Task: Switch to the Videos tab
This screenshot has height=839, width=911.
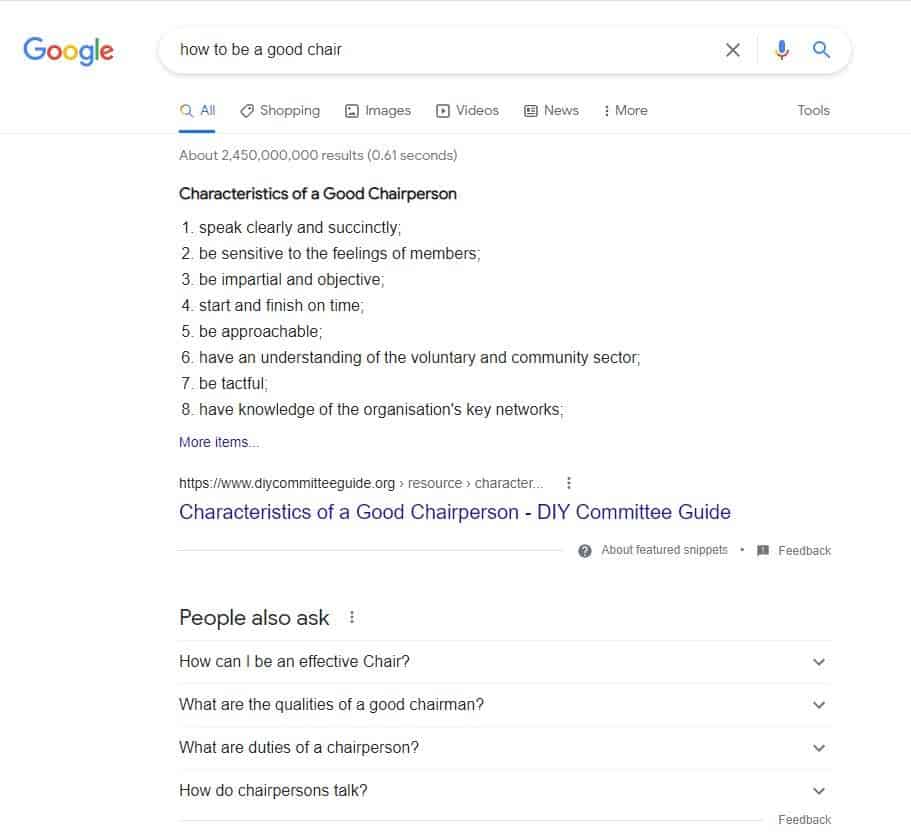Action: 467,110
